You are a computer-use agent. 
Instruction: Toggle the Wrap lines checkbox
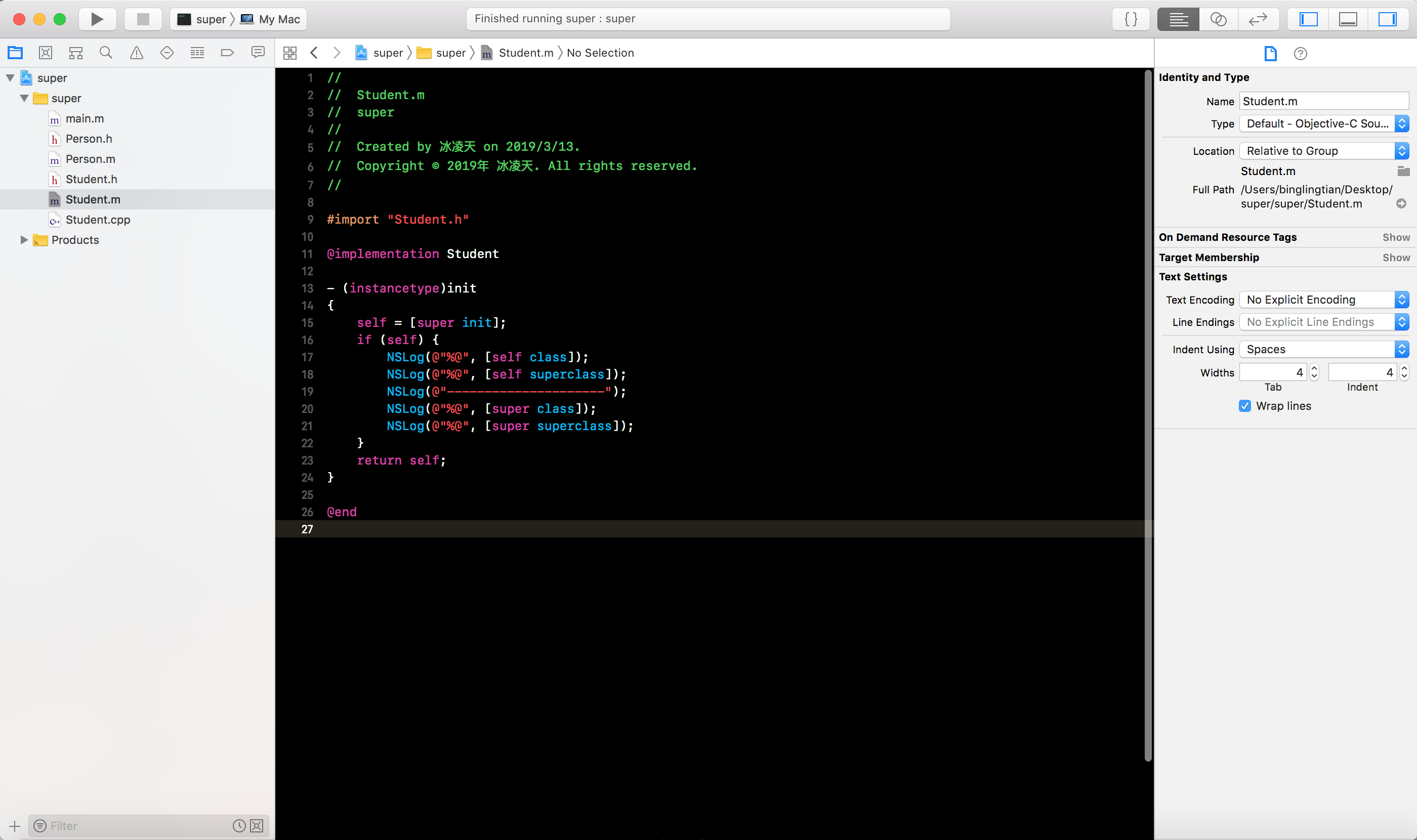point(1244,406)
